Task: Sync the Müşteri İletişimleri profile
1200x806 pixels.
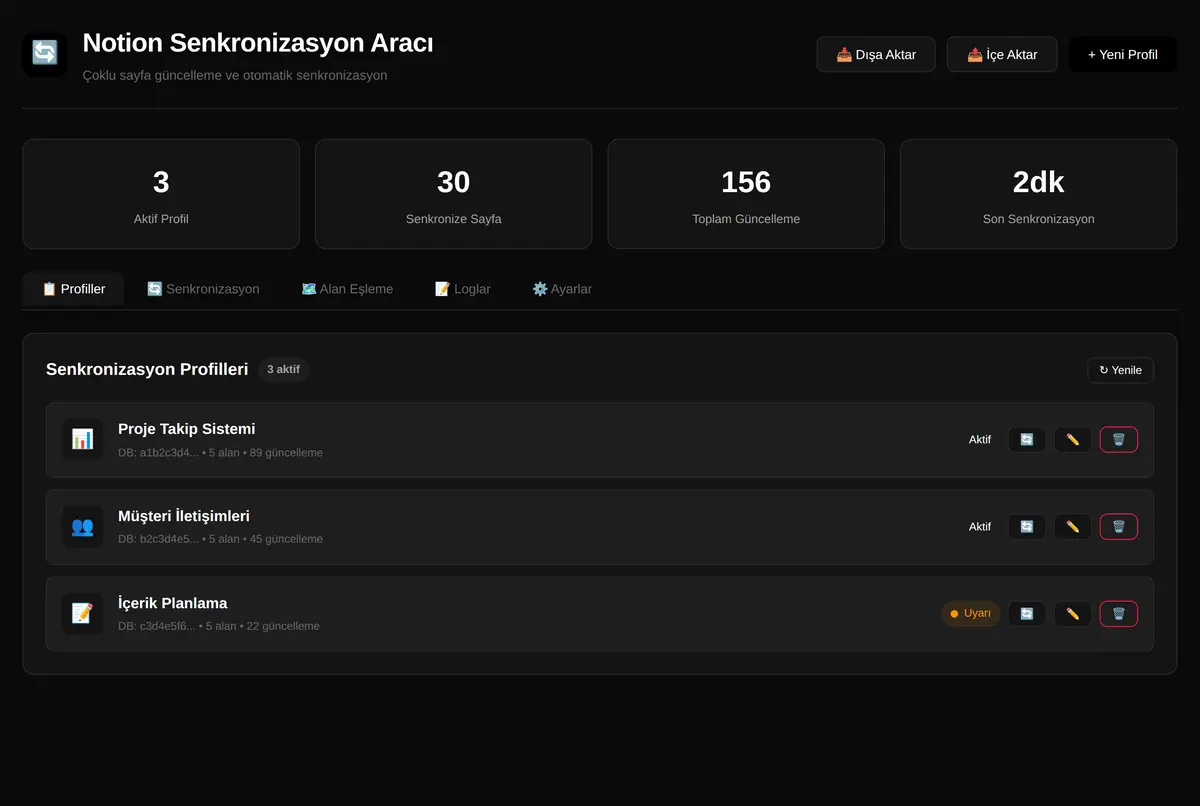Action: [x=1027, y=527]
